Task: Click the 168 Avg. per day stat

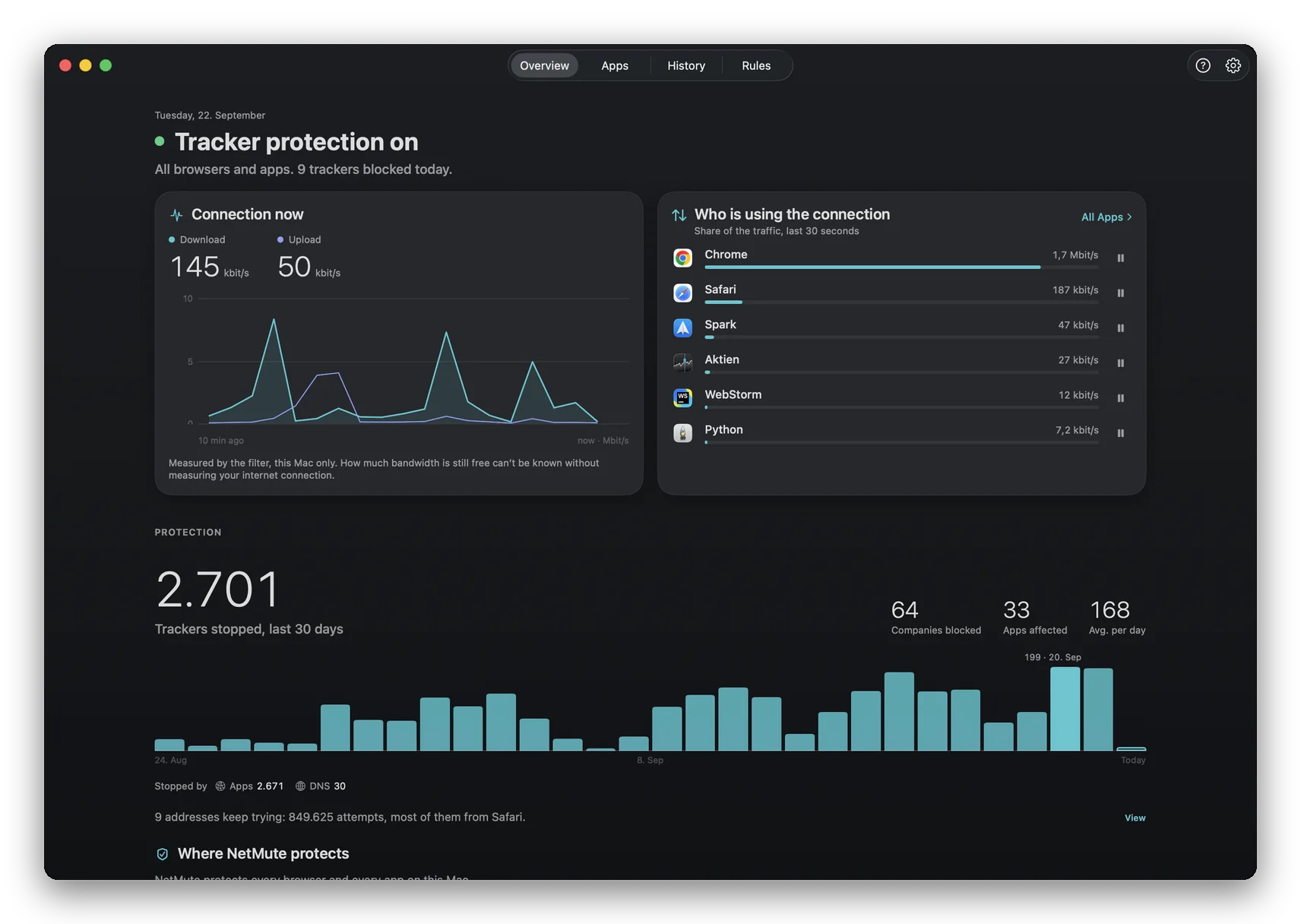Action: tap(1116, 617)
